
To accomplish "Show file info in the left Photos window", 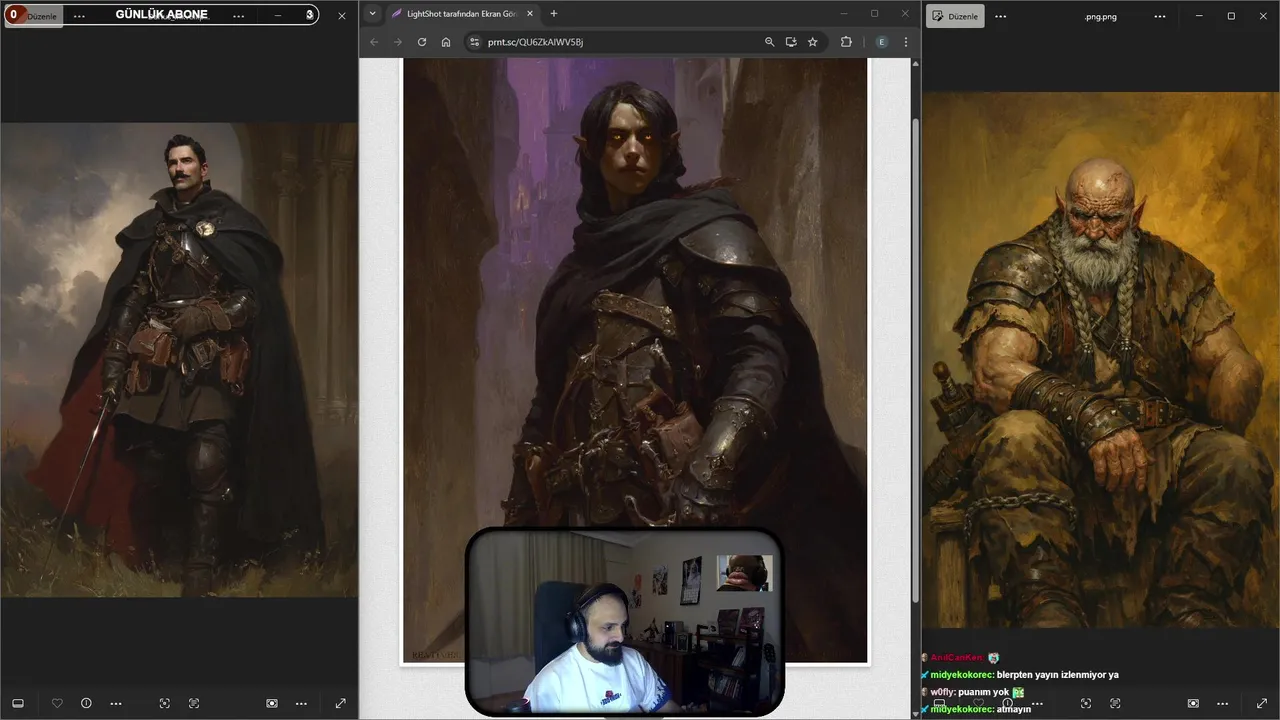I will tap(86, 703).
